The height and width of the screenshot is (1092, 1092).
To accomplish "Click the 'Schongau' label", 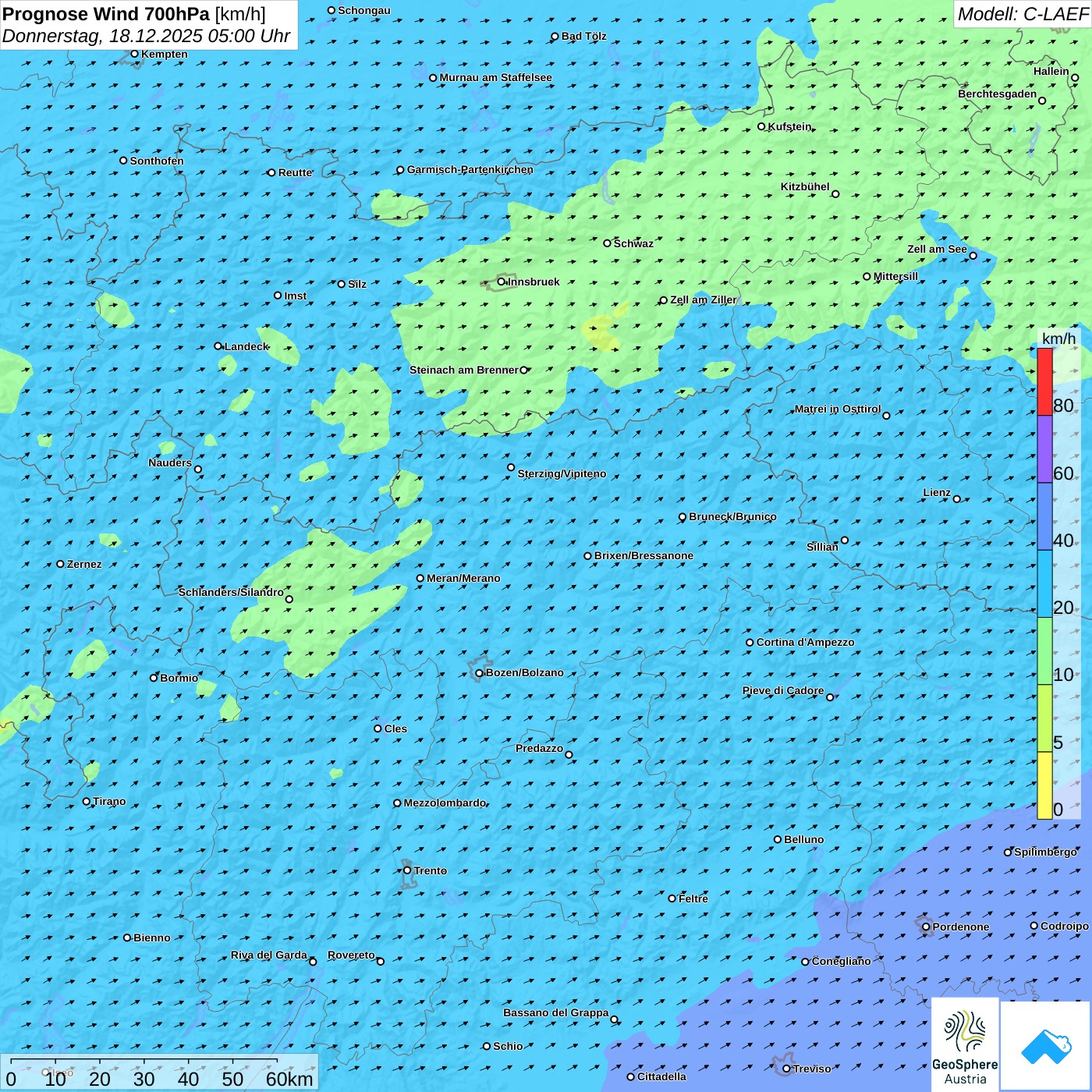I will pos(364,10).
